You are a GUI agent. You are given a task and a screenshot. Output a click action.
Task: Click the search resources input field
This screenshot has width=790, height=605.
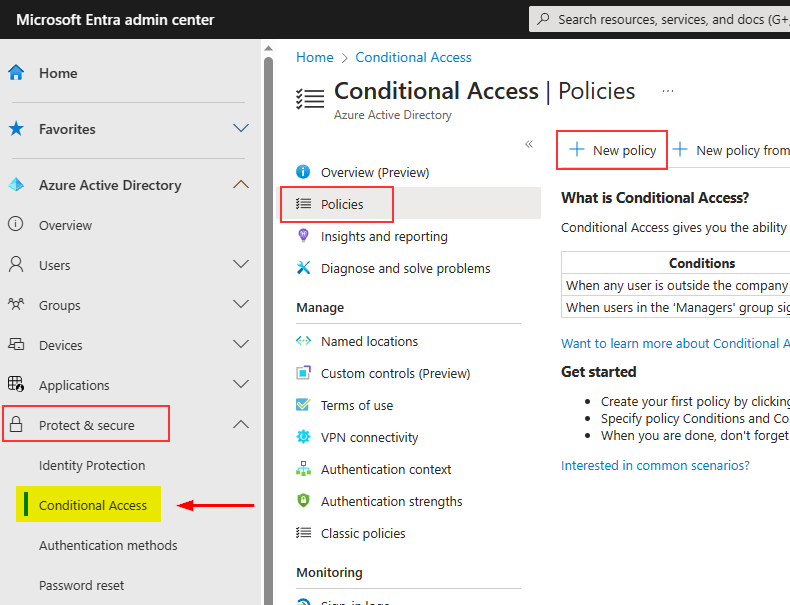[670, 19]
